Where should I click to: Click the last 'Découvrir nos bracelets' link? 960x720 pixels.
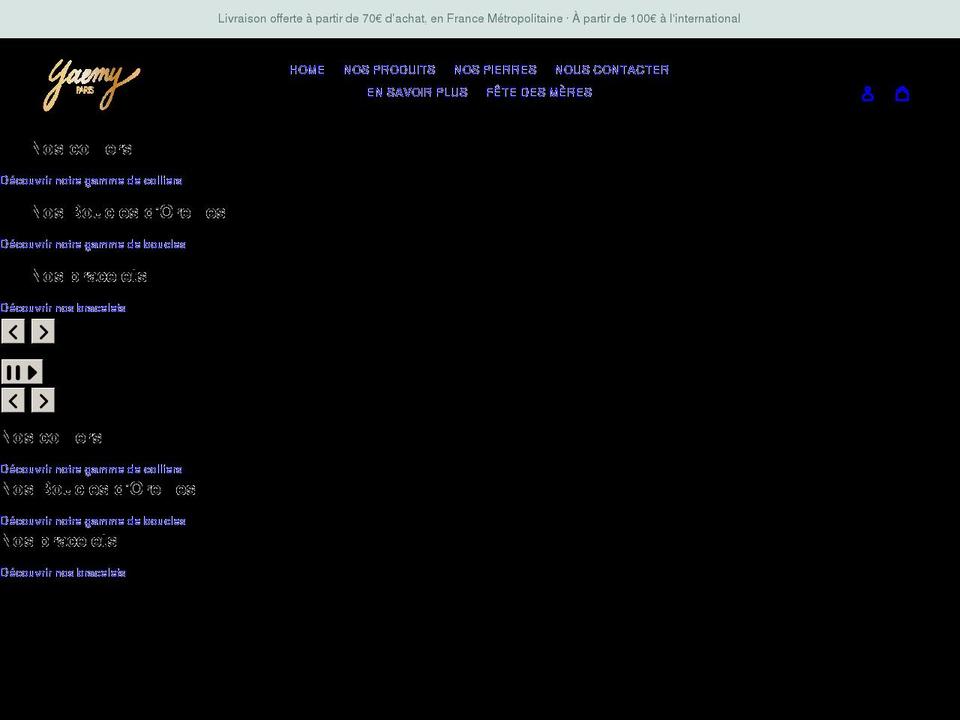point(63,573)
